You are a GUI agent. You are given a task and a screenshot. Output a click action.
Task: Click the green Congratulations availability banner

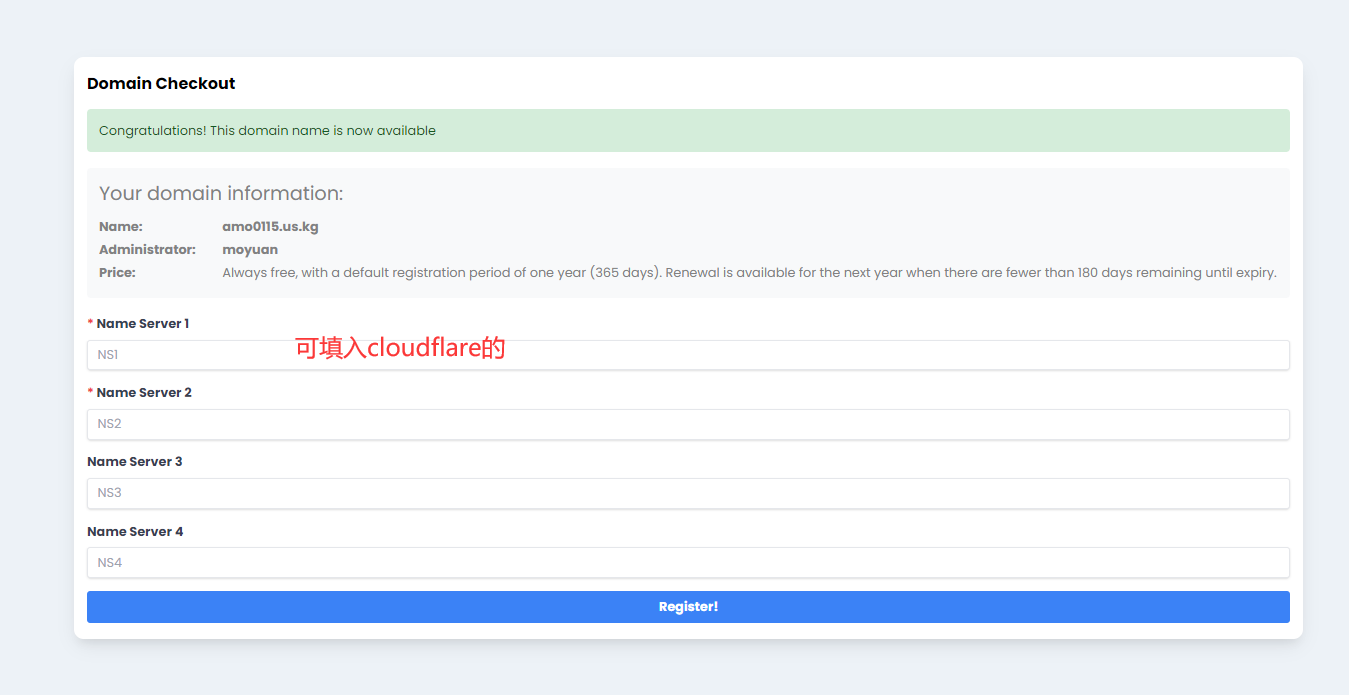click(688, 130)
